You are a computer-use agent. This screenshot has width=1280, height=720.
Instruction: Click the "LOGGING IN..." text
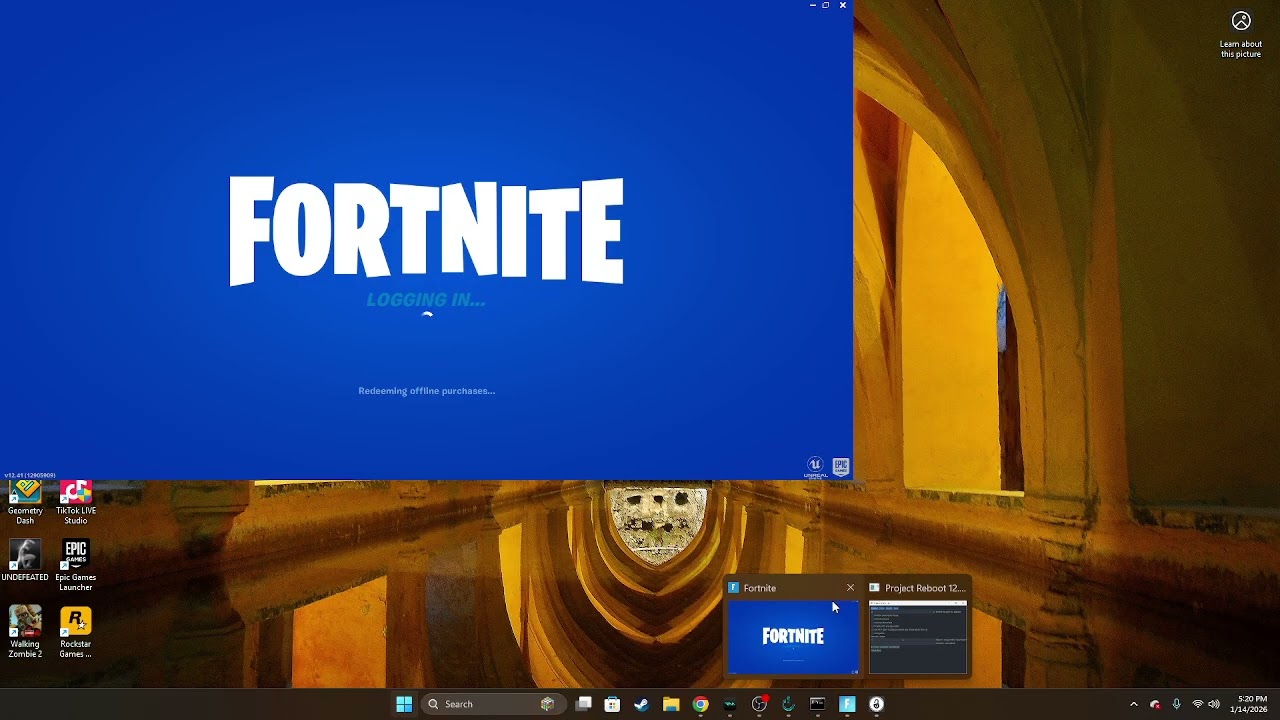426,300
